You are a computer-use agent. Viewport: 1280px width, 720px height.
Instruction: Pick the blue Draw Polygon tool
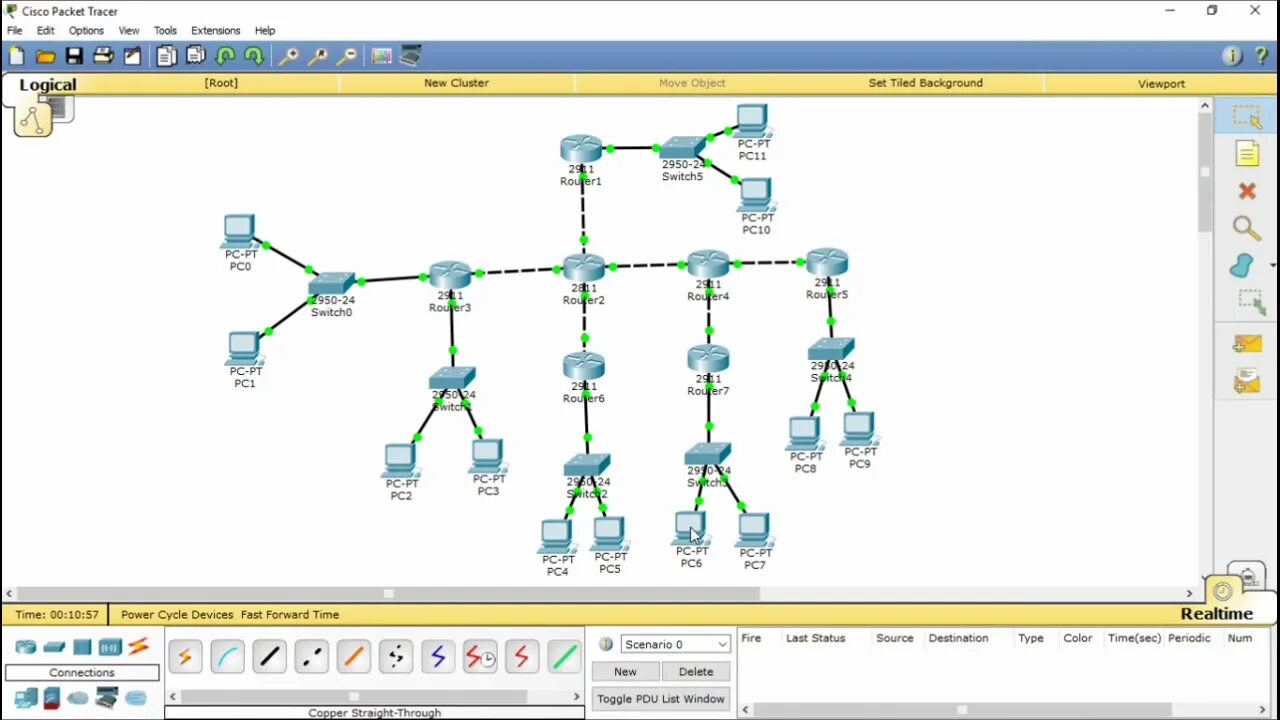click(1241, 266)
